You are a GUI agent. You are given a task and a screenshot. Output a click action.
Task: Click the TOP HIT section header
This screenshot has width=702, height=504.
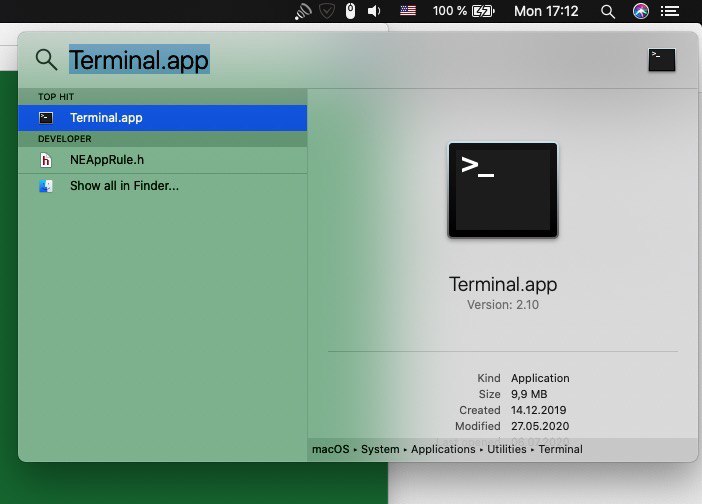click(56, 97)
